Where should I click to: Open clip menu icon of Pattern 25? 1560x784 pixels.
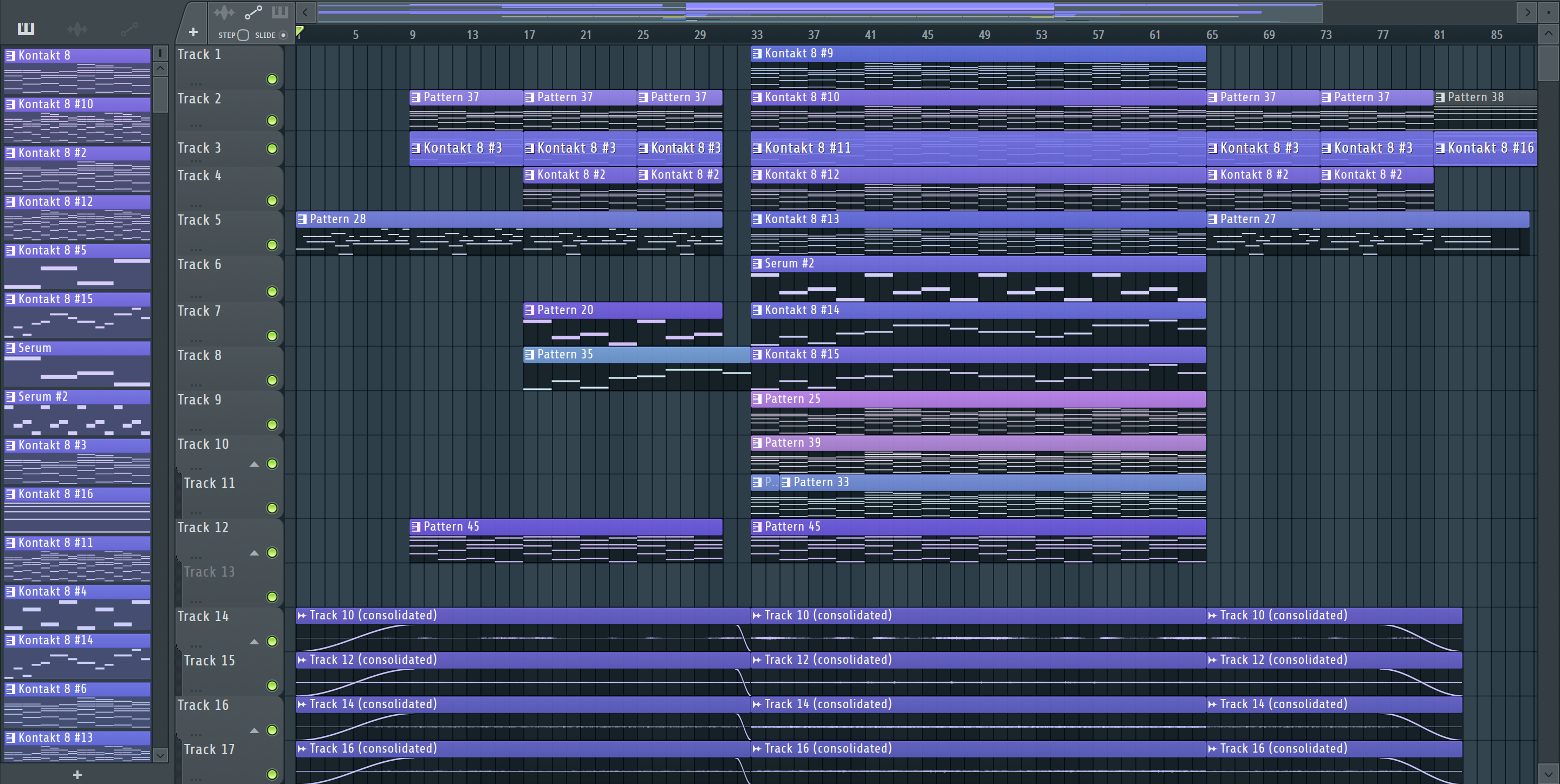coord(757,399)
